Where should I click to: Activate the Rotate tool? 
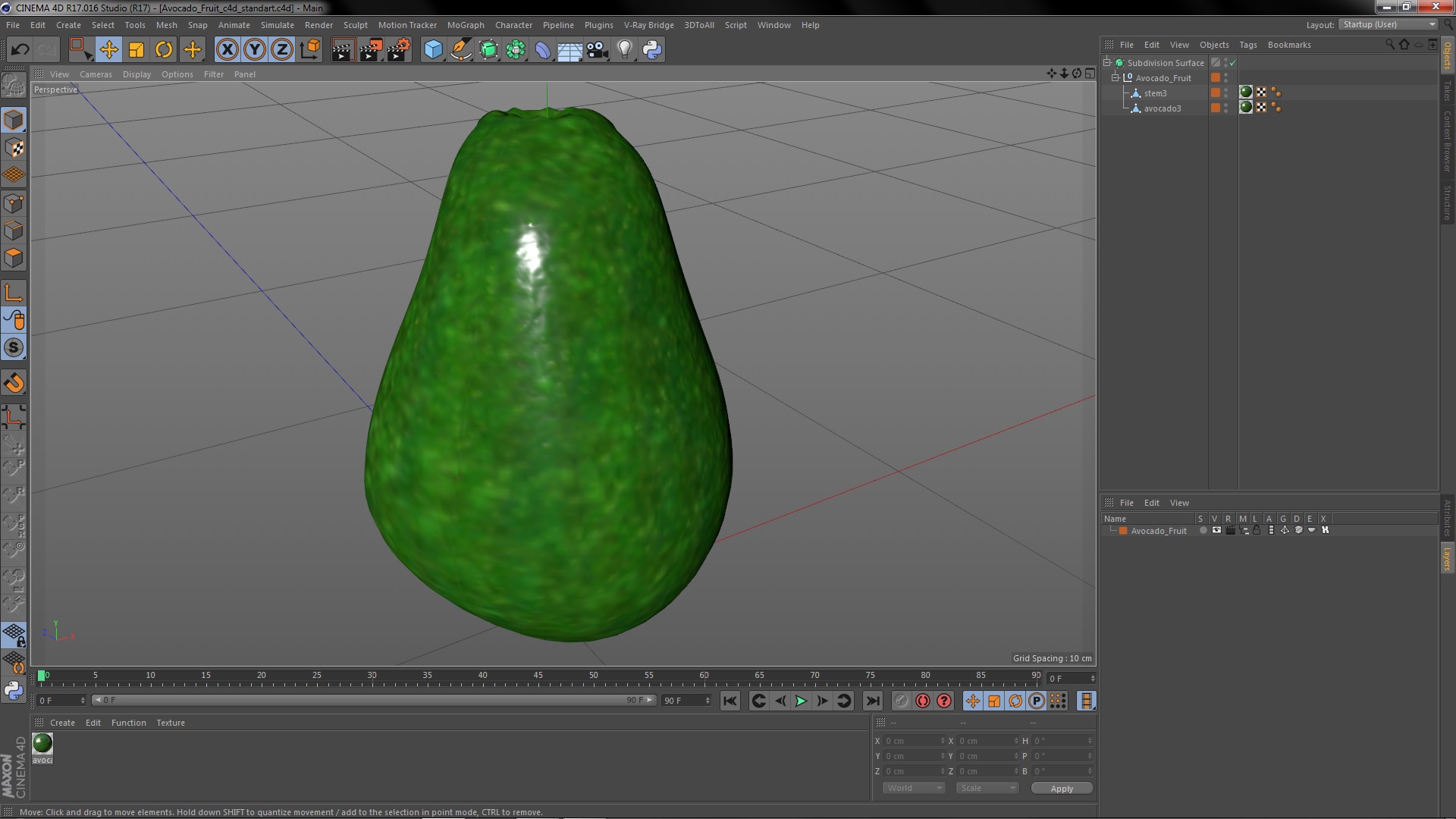[x=164, y=50]
